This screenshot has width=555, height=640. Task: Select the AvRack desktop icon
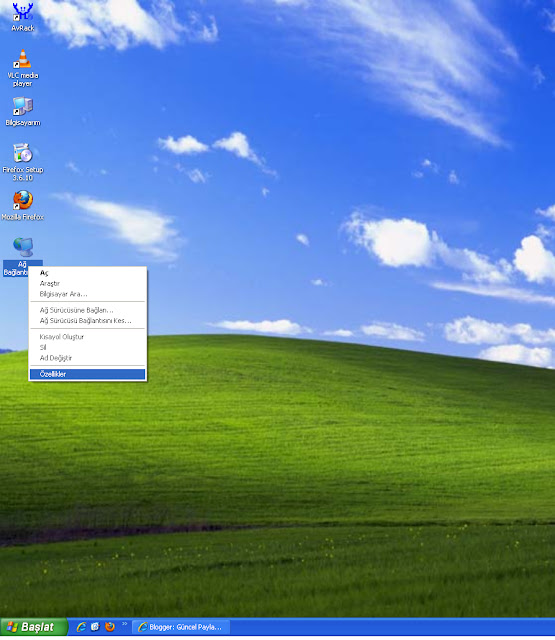click(22, 17)
